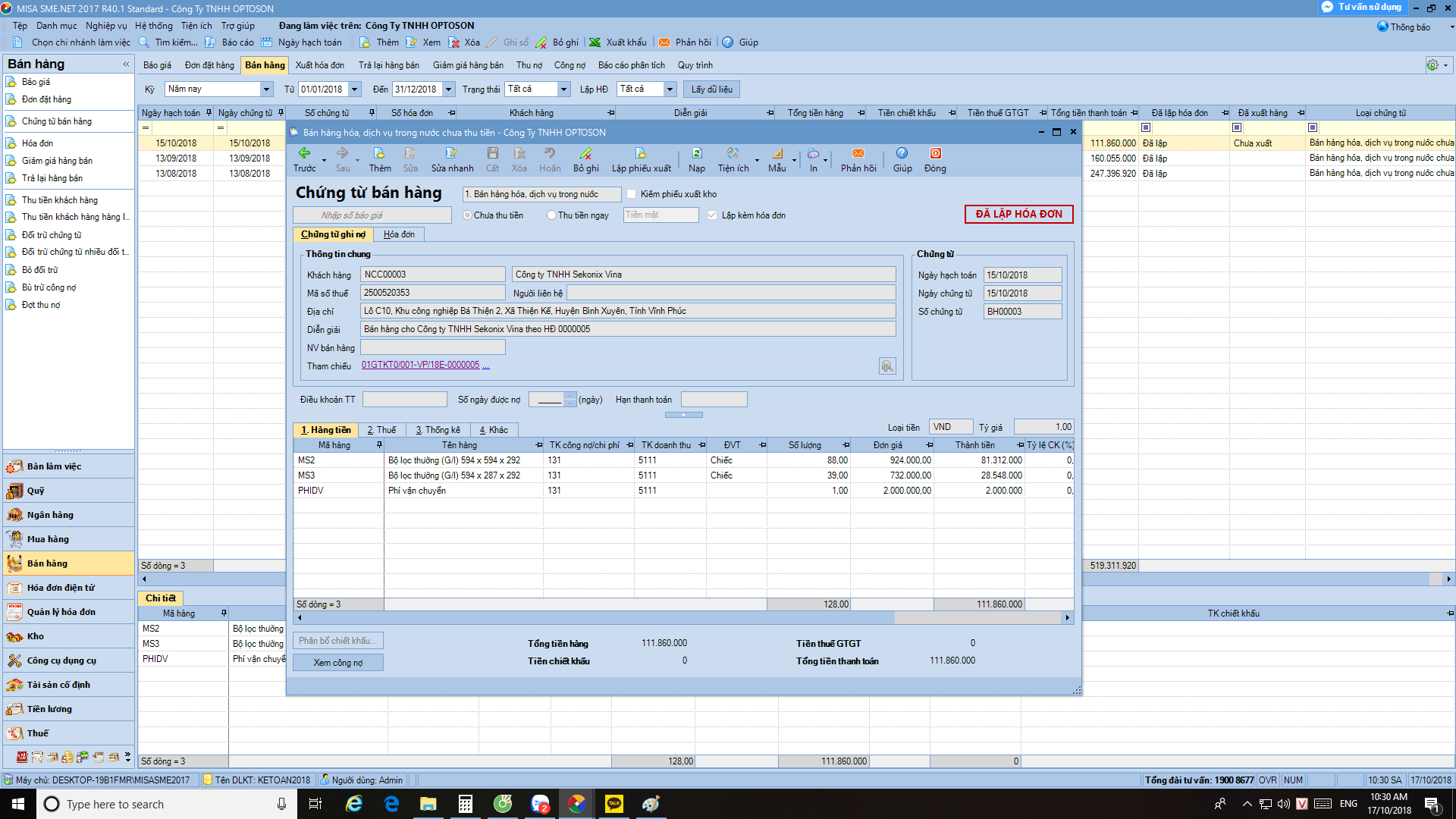Click Xem công nợ button
Viewport: 1456px width, 819px height.
tap(338, 663)
